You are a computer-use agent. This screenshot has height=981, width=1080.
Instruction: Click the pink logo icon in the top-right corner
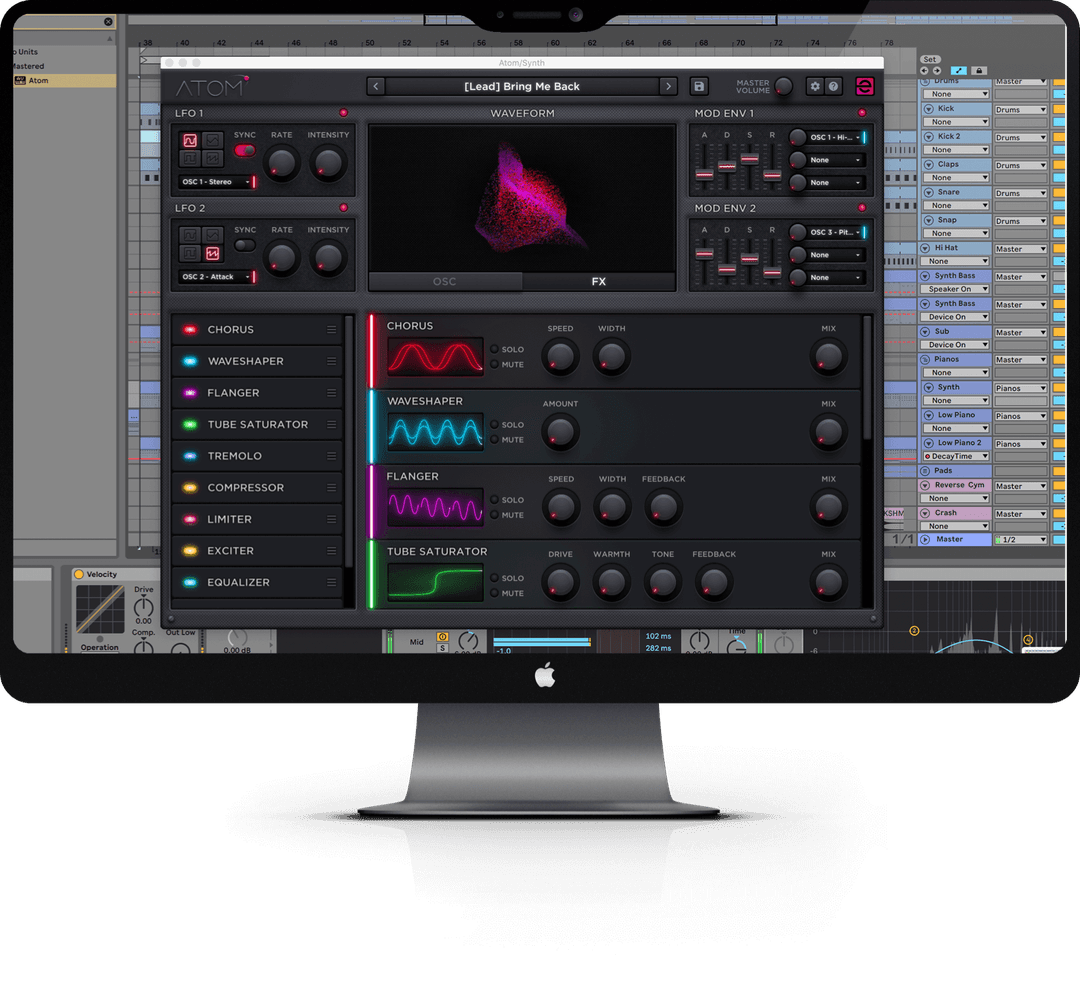[866, 86]
